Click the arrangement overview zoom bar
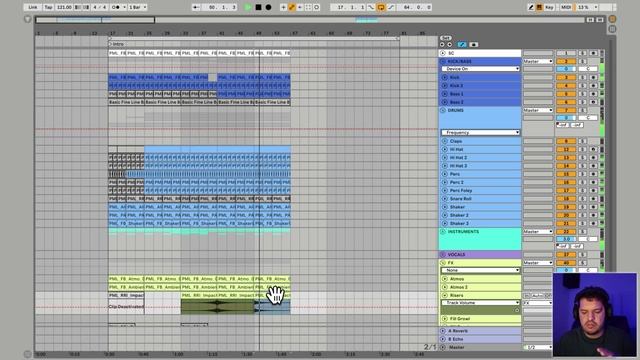This screenshot has height=360, width=640. 310,20
